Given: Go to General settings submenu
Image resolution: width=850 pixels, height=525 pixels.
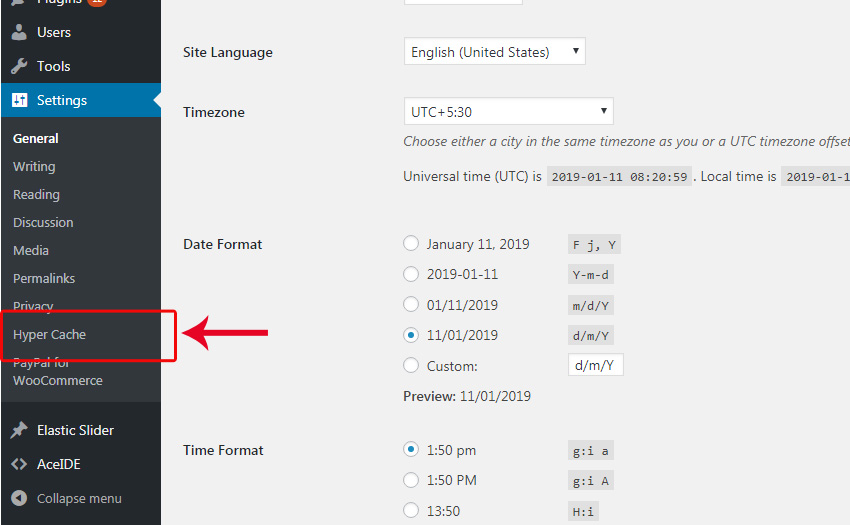Looking at the screenshot, I should 35,138.
